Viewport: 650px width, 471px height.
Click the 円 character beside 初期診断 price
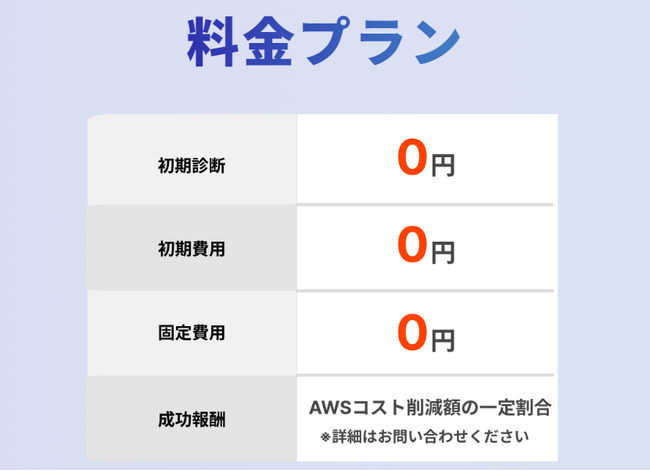click(442, 164)
